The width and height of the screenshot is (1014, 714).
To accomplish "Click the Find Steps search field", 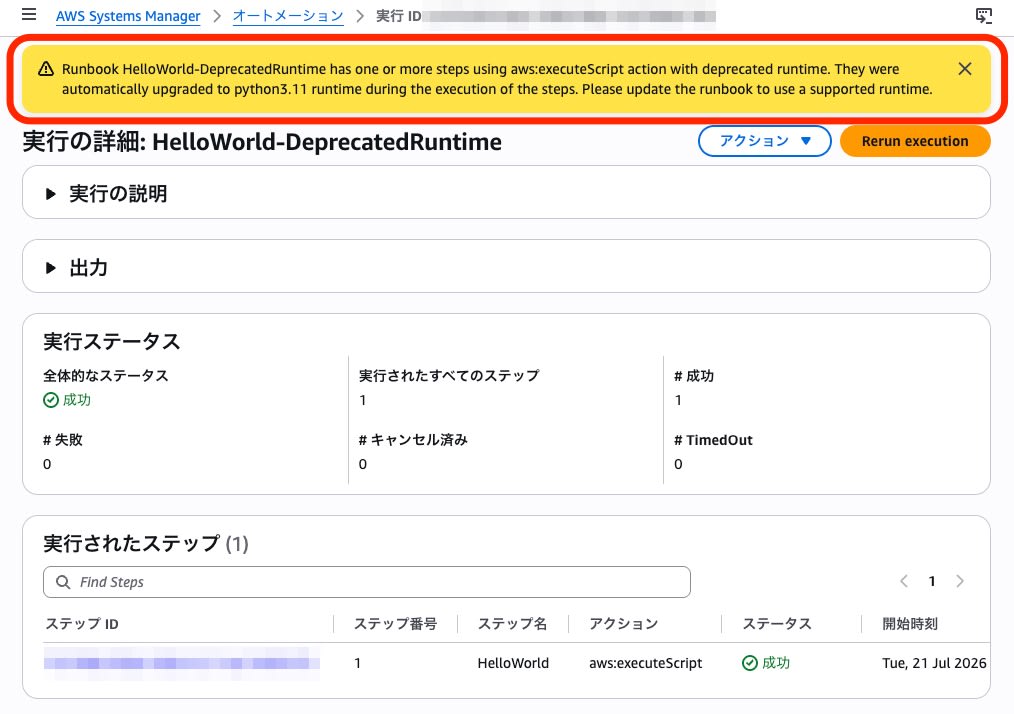I will tap(367, 582).
